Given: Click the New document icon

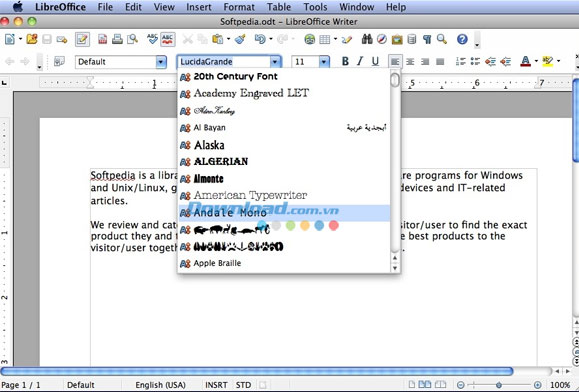Looking at the screenshot, I should click(x=10, y=39).
